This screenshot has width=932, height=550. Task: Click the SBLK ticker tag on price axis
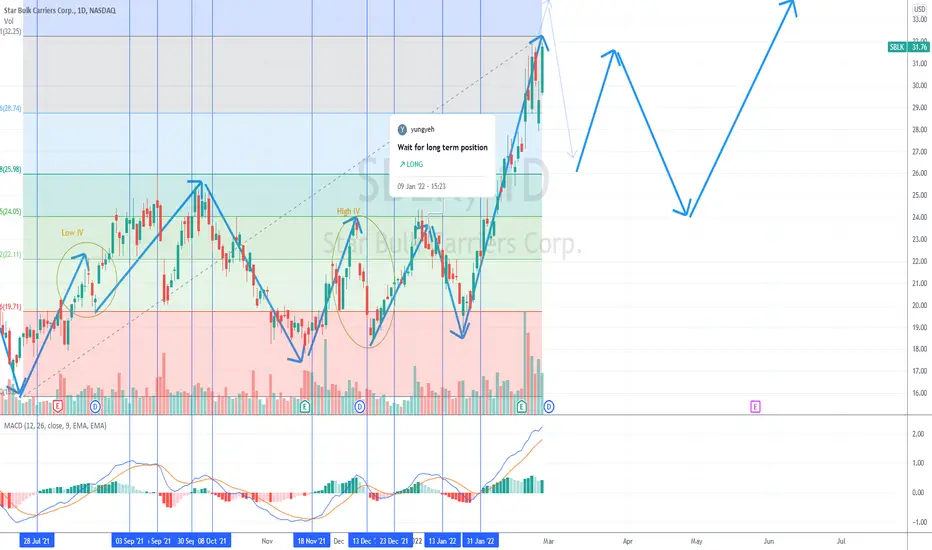coord(896,47)
